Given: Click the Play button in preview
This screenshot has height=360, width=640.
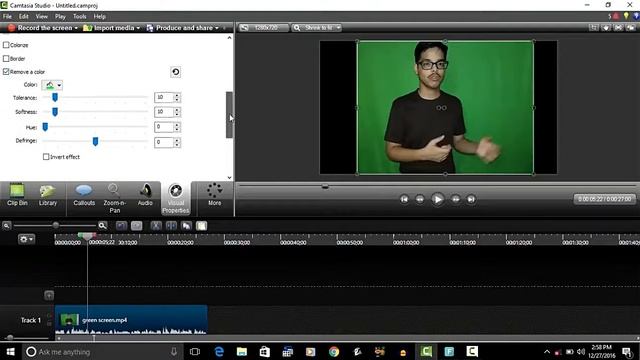Looking at the screenshot, I should [x=438, y=199].
